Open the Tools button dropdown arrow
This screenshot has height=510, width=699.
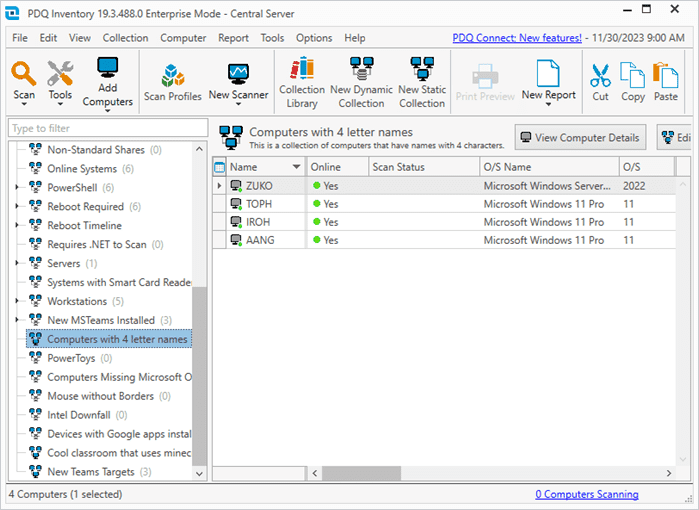point(60,104)
